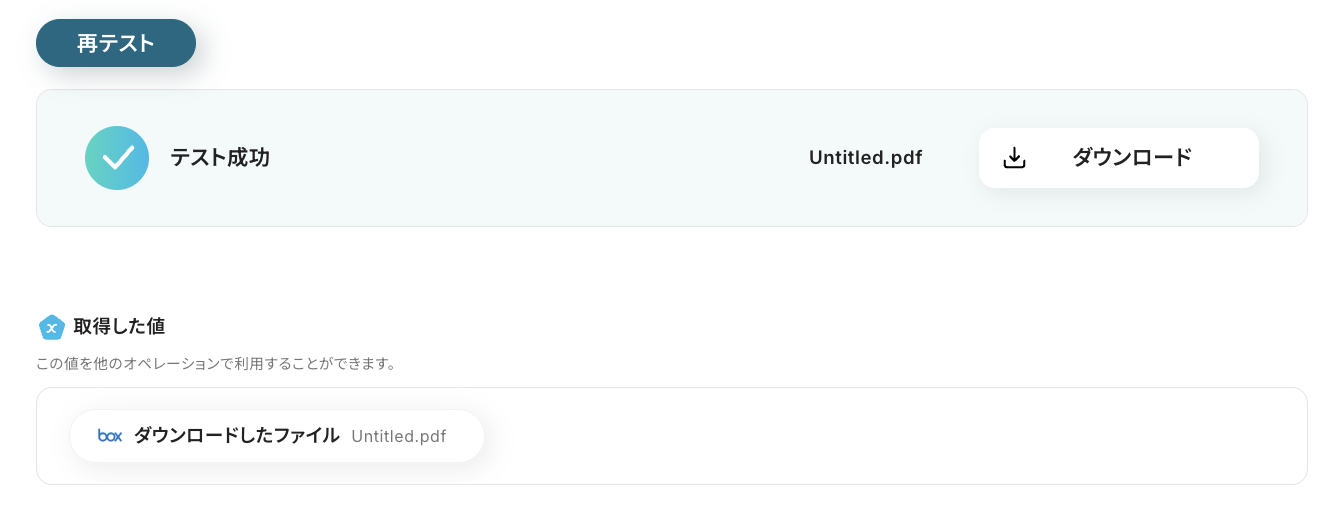
Task: Click Untitled.pdf inside the Box value chip
Action: pos(398,436)
